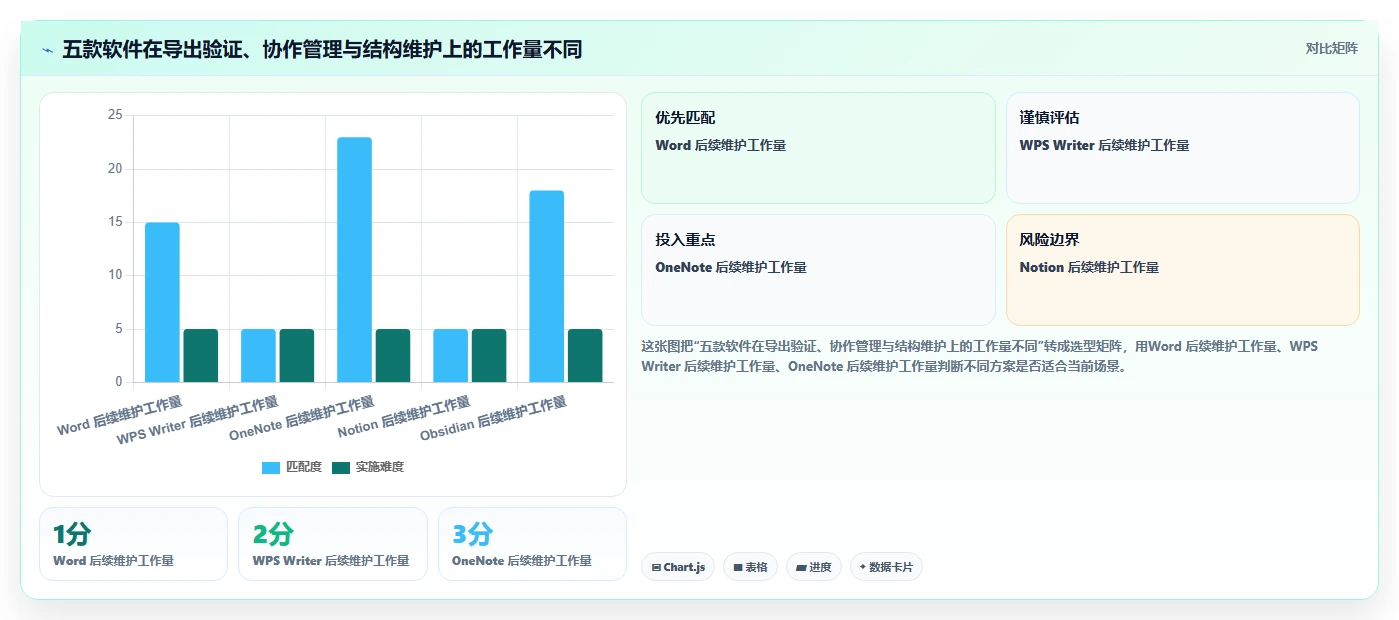Viewport: 1399px width, 620px height.
Task: Click the Notion 匹配度 blue bar
Action: pos(450,355)
